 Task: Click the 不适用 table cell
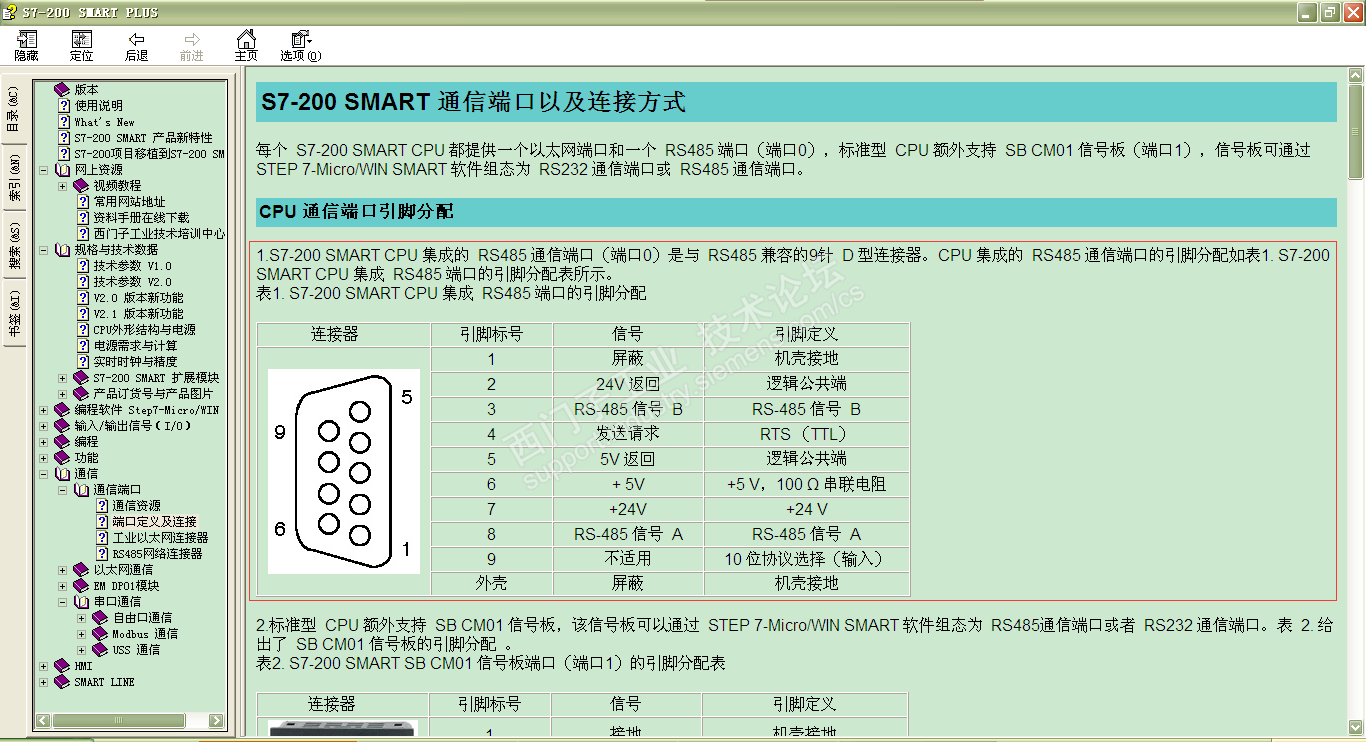[628, 559]
